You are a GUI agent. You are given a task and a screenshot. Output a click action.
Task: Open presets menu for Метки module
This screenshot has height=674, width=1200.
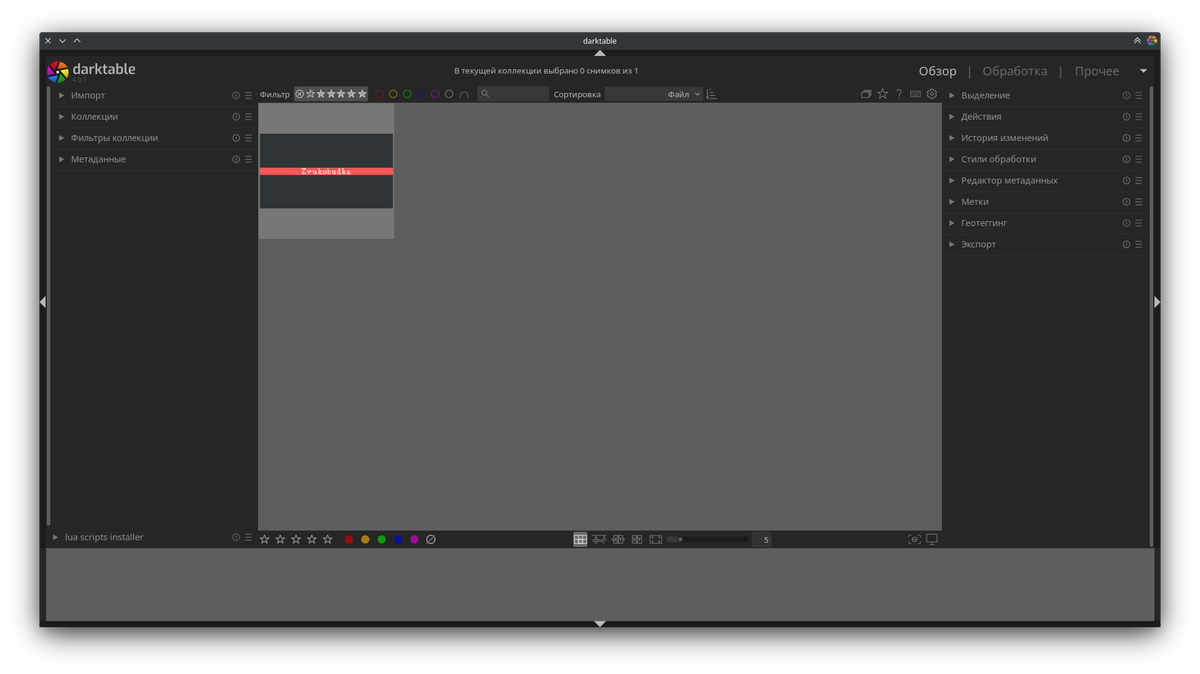click(x=1138, y=202)
